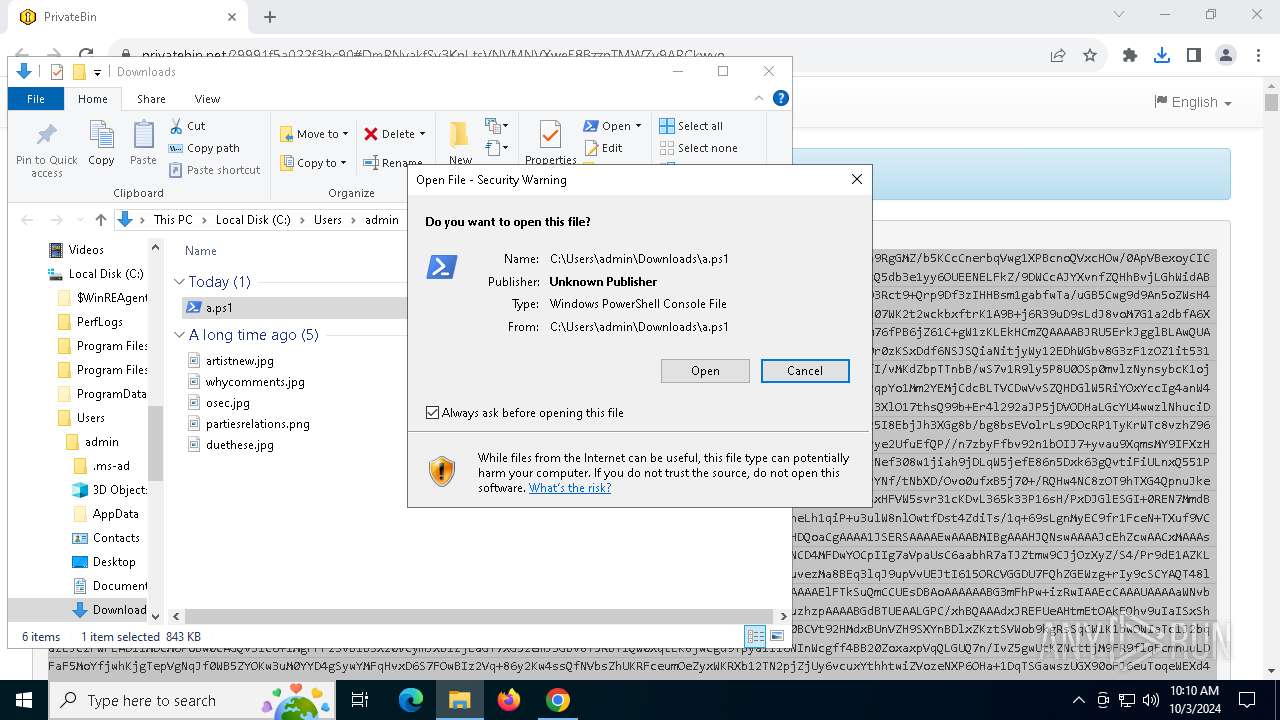Expand Move to dropdown
The height and width of the screenshot is (720, 1280).
(x=345, y=134)
